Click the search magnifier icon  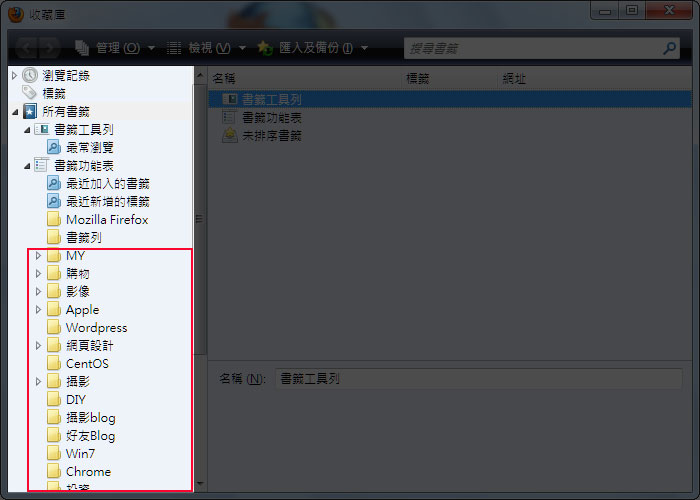[x=670, y=48]
